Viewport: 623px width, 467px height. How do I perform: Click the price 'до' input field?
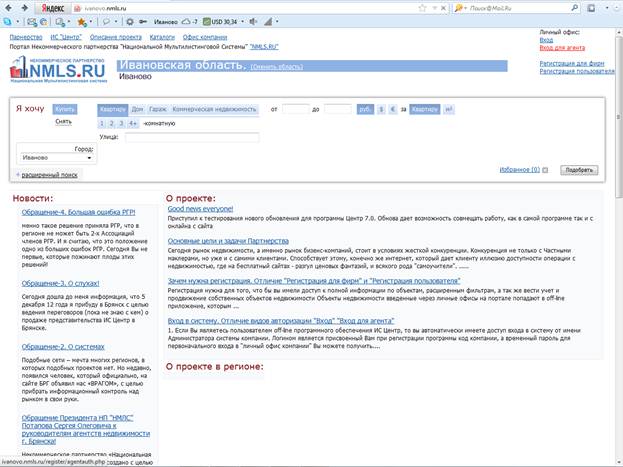pos(337,109)
